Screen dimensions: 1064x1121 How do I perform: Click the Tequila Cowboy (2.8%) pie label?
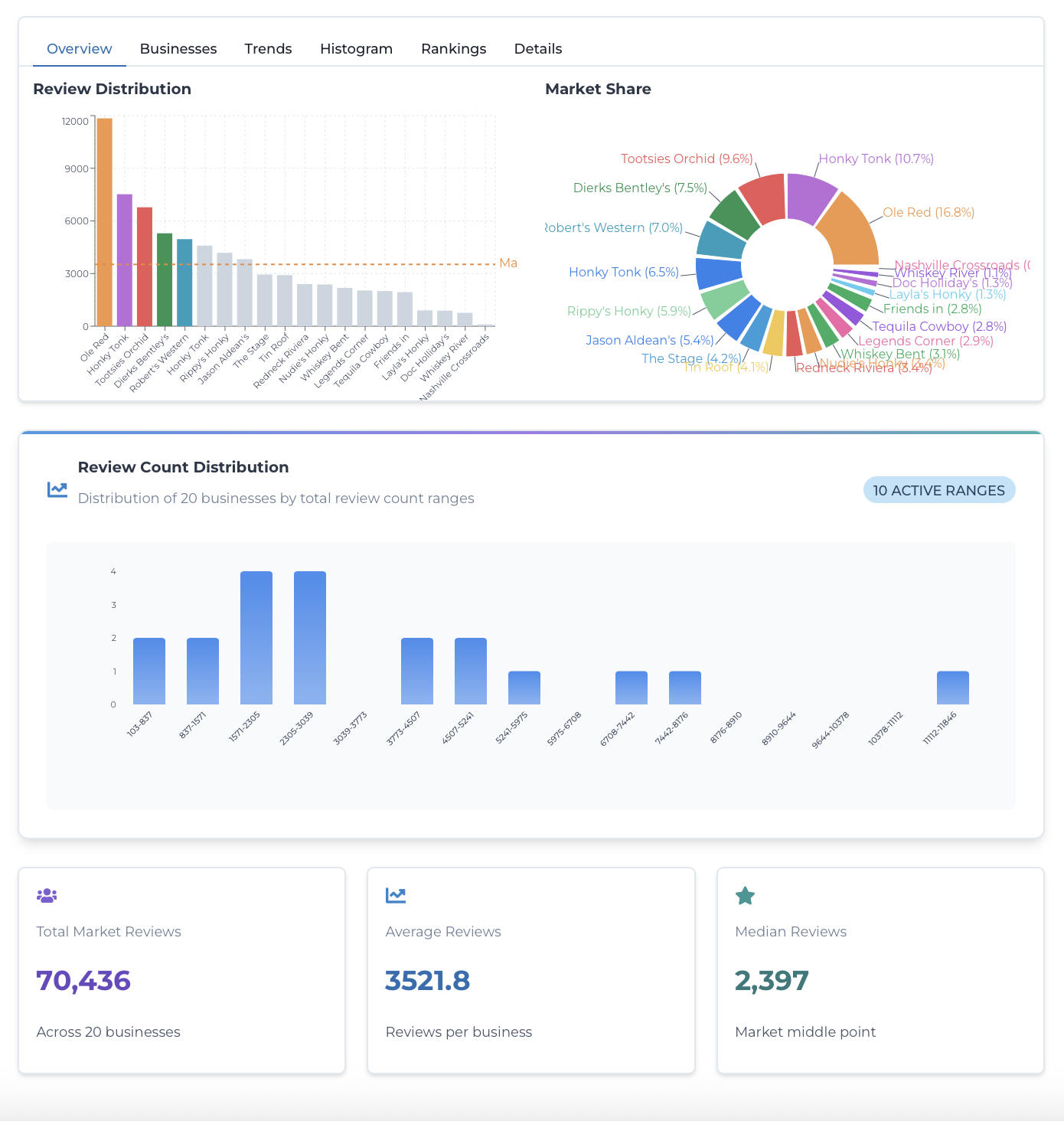(939, 326)
